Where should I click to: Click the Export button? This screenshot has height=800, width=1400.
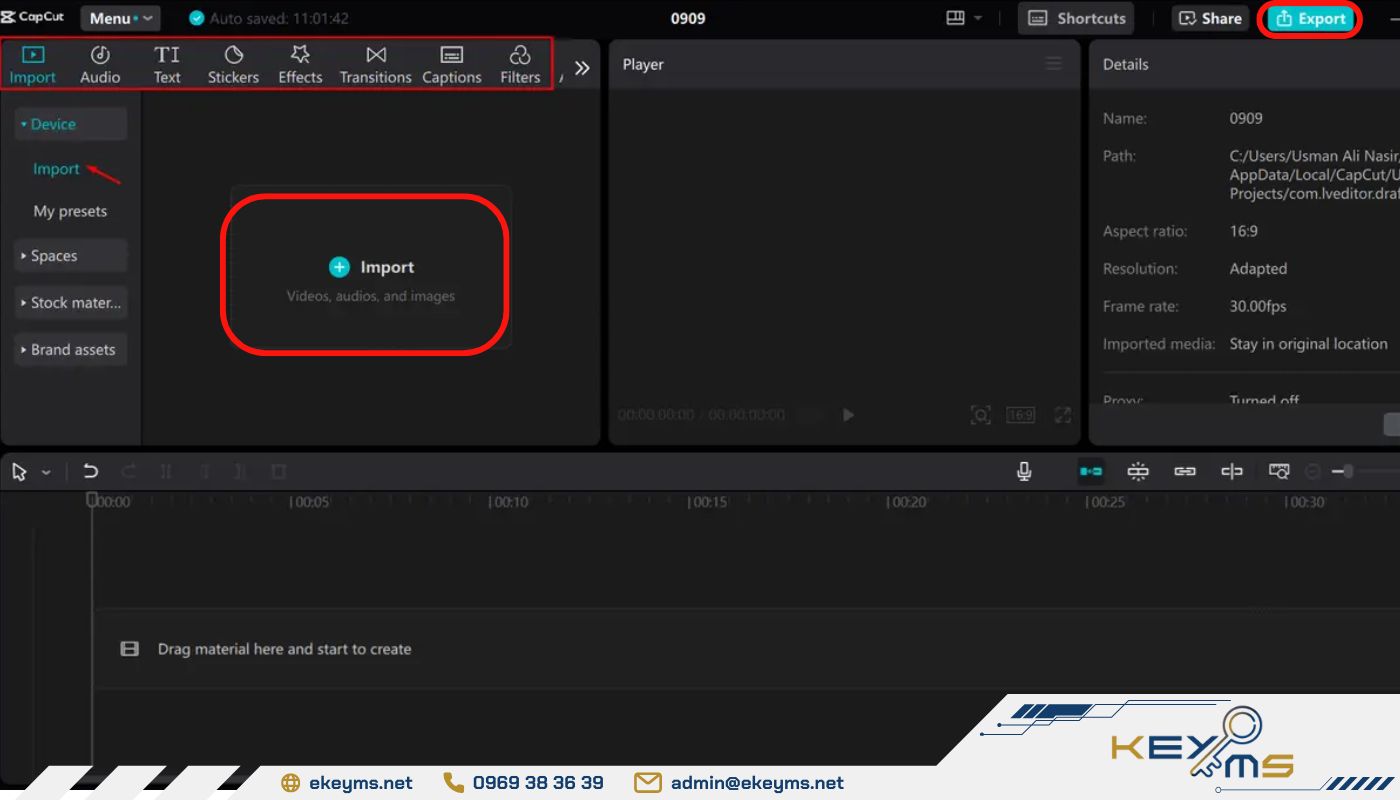click(x=1311, y=19)
